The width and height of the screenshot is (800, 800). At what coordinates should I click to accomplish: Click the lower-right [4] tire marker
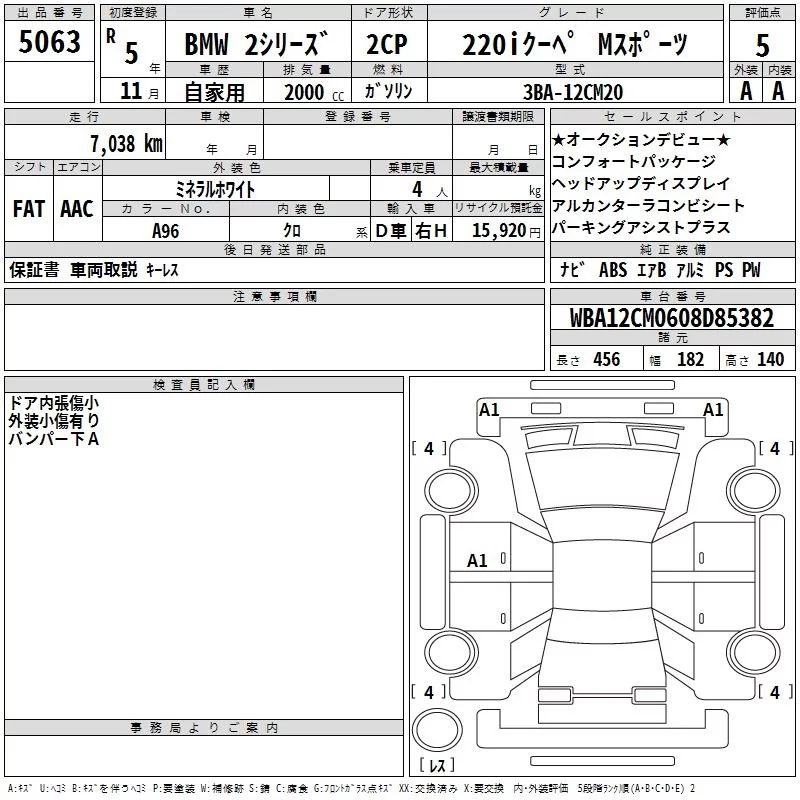775,692
